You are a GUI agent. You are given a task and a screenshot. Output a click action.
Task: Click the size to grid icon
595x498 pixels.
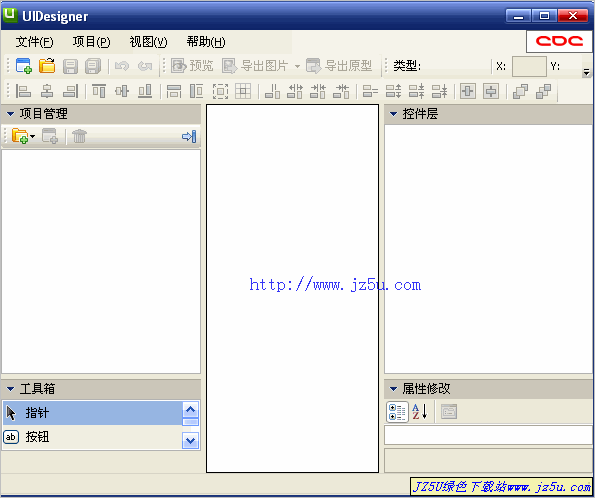tap(243, 91)
